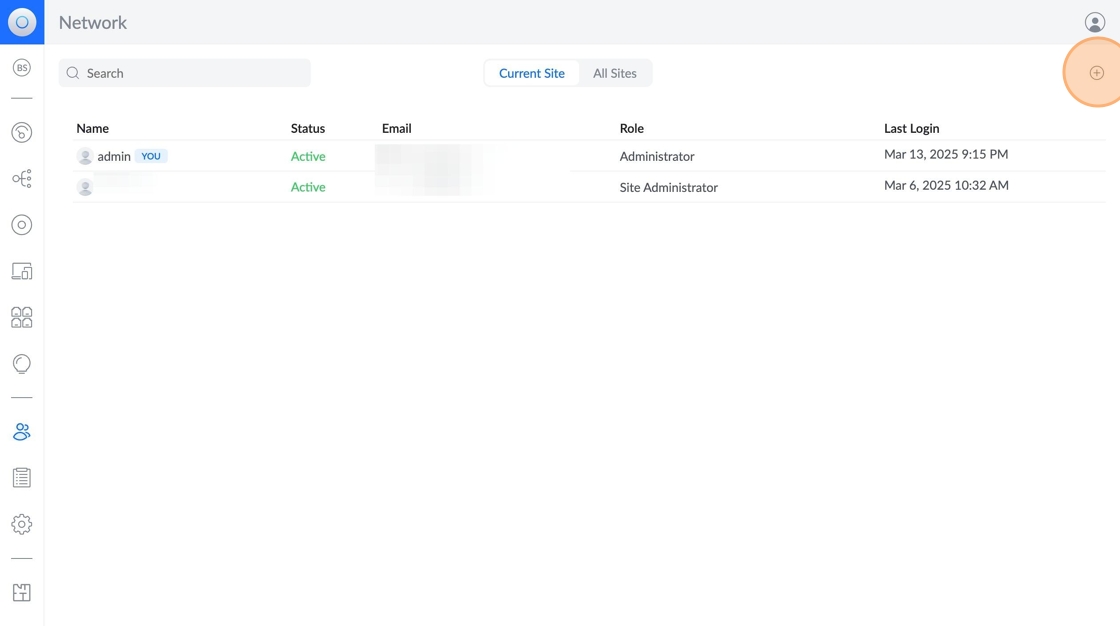Open the Dashboard gauge icon in sidebar
1120x626 pixels.
(22, 132)
